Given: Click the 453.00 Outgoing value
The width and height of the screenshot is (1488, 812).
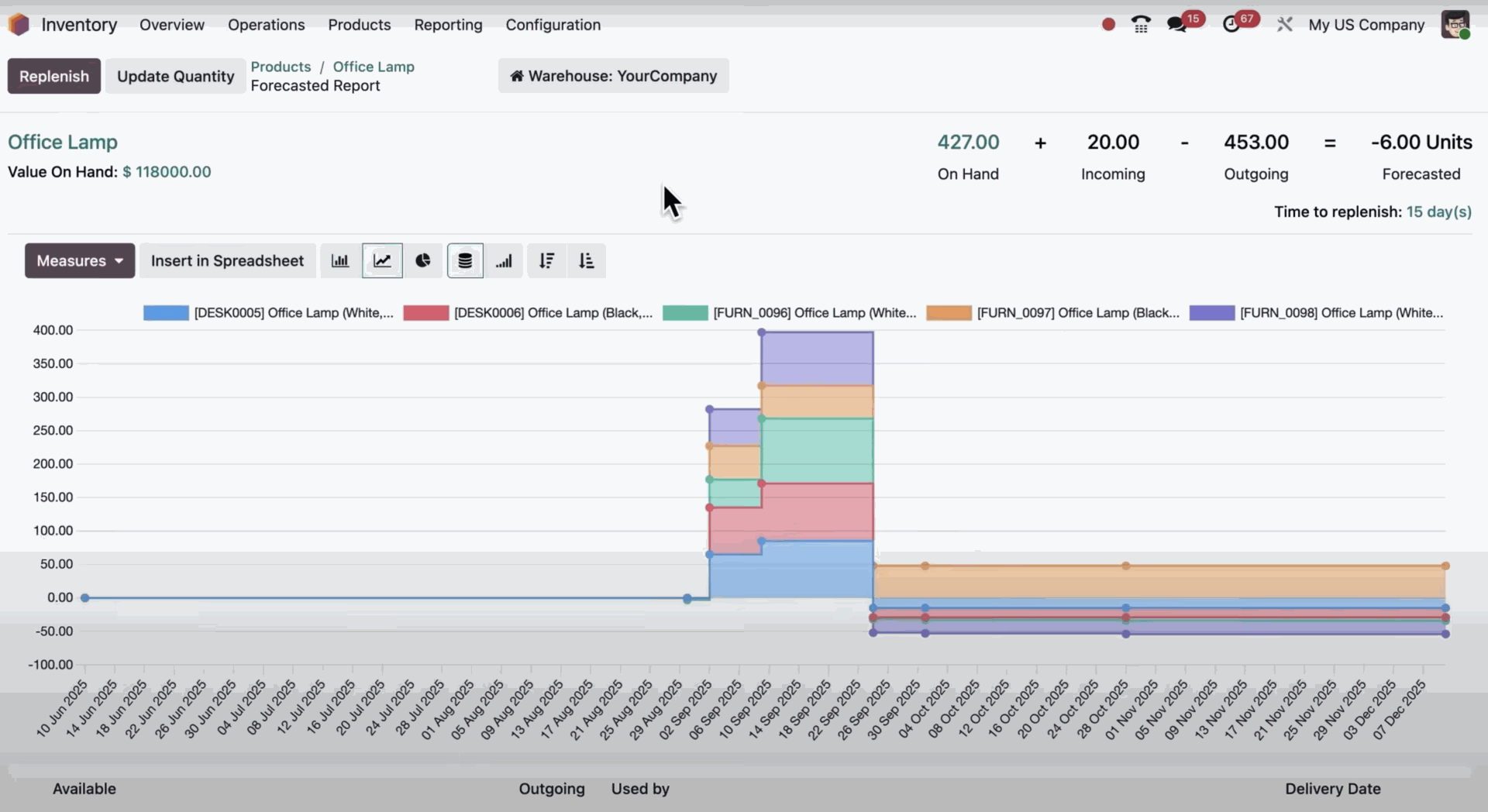Looking at the screenshot, I should pos(1256,142).
